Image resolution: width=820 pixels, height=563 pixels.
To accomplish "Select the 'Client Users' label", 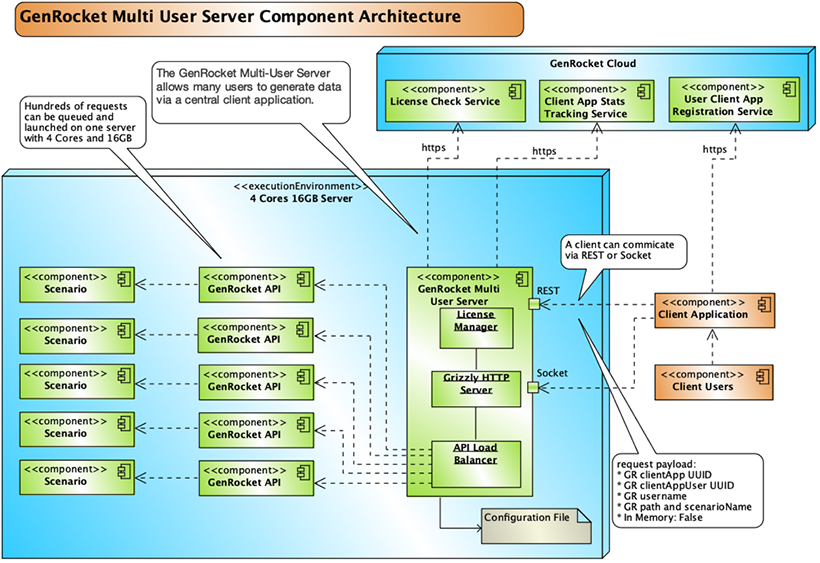I will click(703, 387).
